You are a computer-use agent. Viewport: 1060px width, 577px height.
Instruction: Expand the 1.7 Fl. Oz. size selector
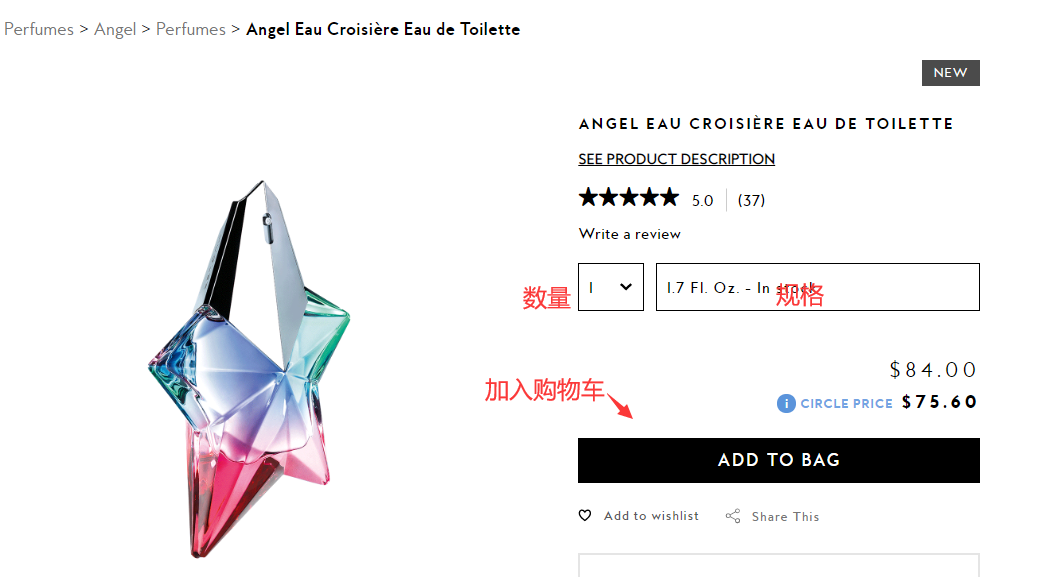point(817,287)
